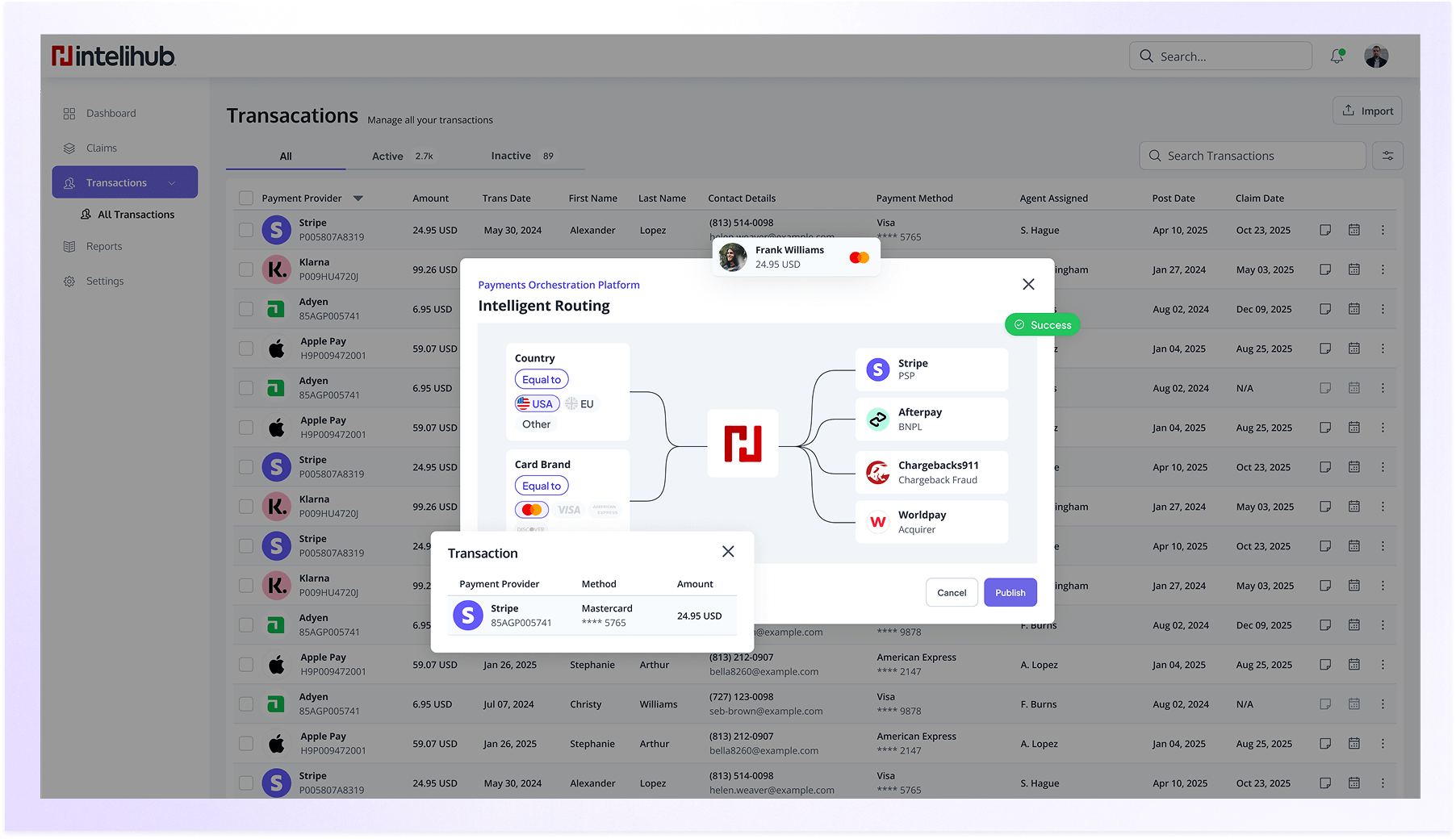Click the intelihub logo

[113, 56]
